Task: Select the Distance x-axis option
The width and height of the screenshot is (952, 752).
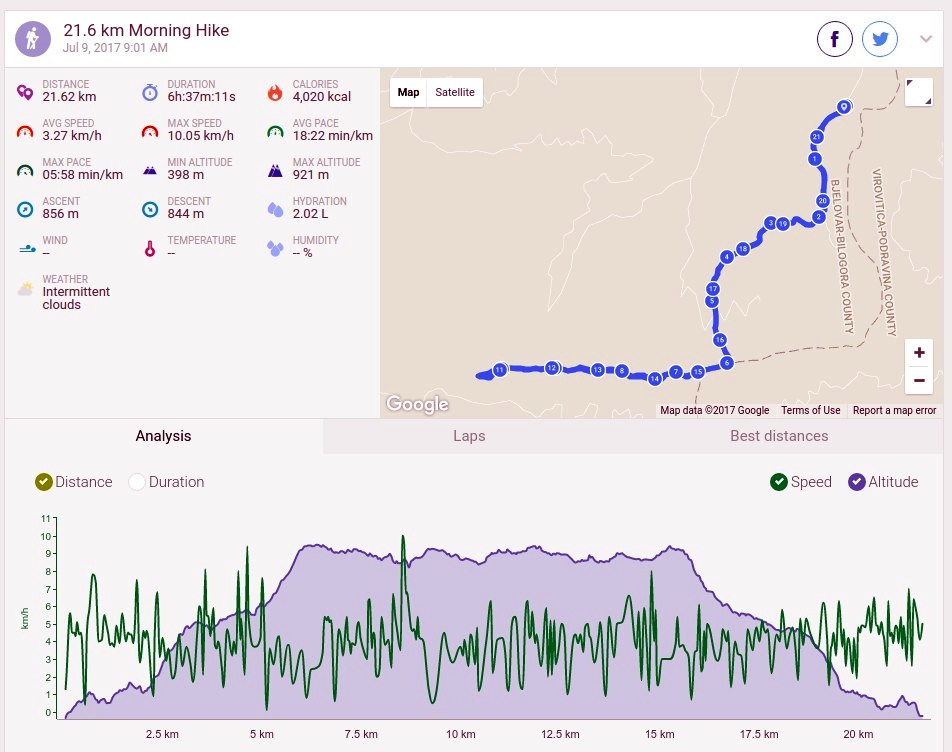Action: tap(74, 482)
